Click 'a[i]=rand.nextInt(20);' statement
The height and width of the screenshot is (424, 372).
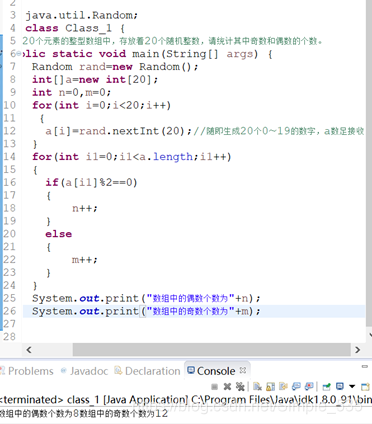(x=118, y=131)
